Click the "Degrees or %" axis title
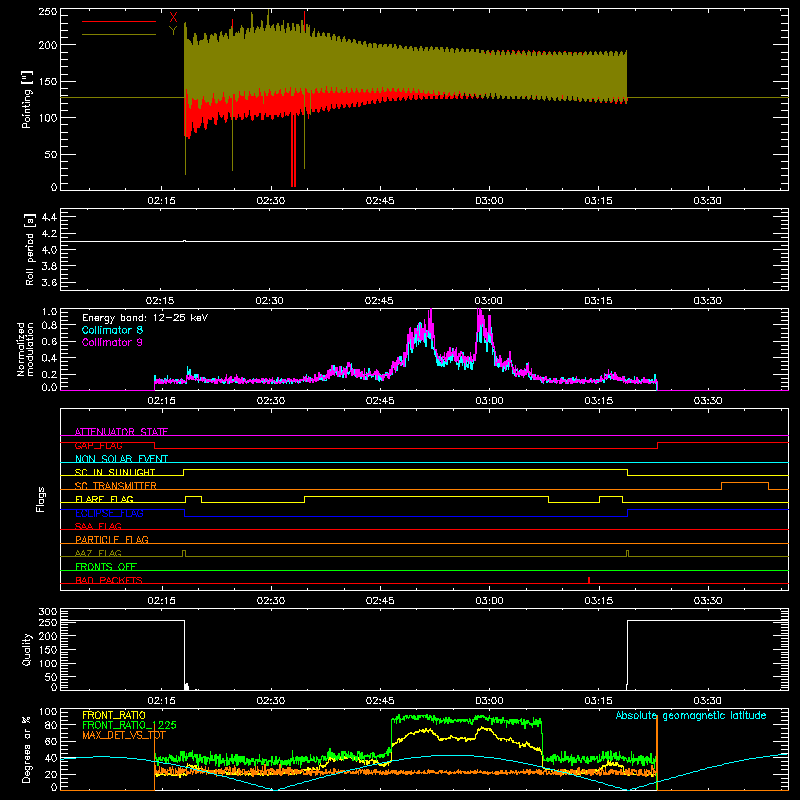The image size is (800, 800). 27,749
